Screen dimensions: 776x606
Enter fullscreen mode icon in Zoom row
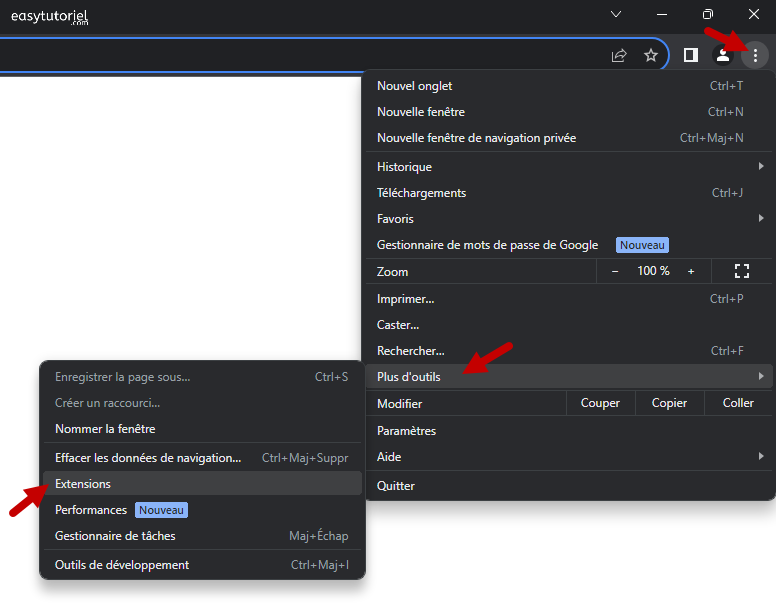(741, 271)
